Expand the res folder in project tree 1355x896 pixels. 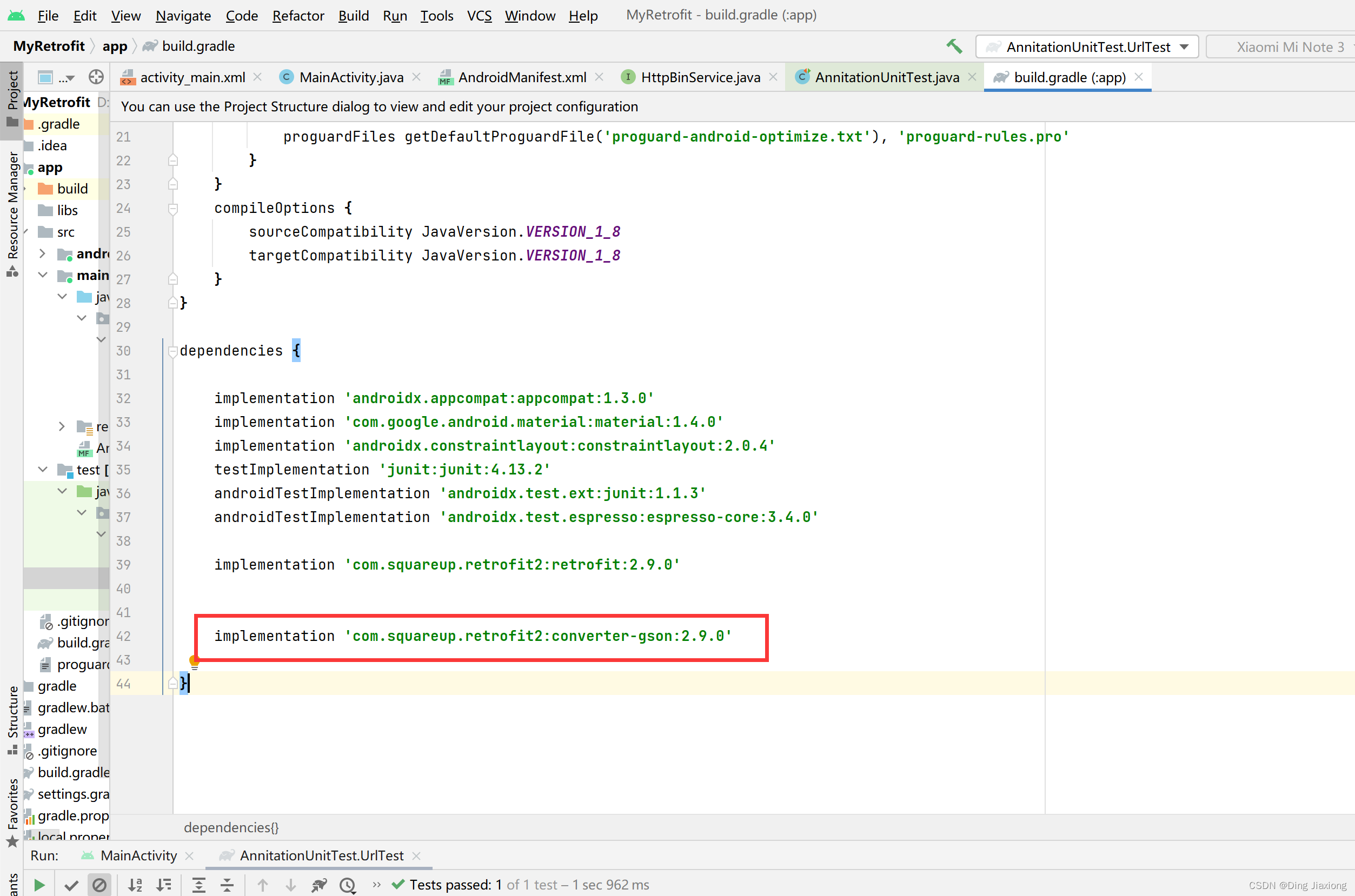coord(62,426)
